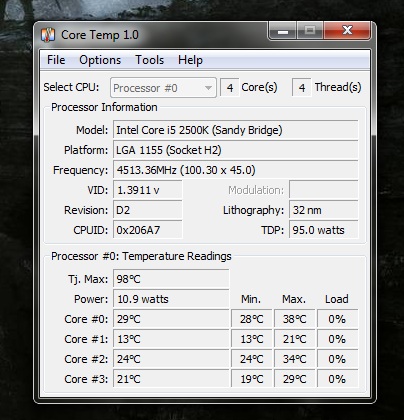Maximize the Core Temp window
This screenshot has height=420, width=404.
310,31
